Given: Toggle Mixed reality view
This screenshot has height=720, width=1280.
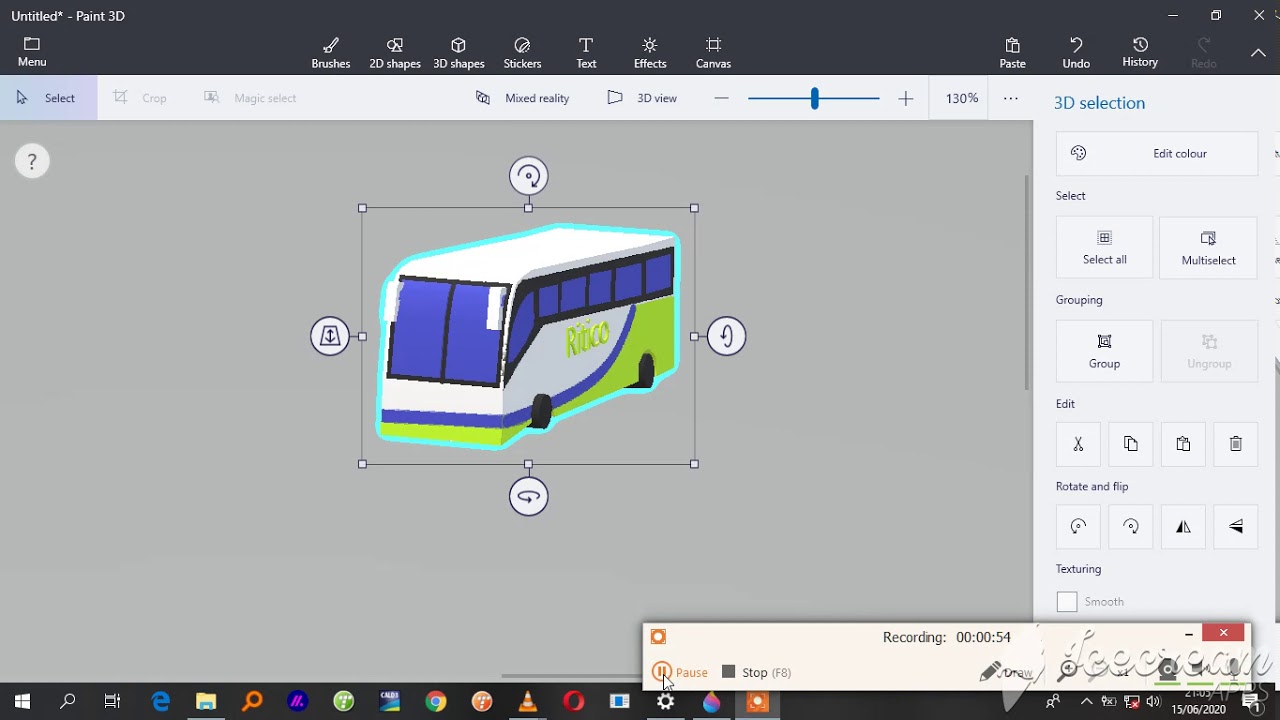Looking at the screenshot, I should pyautogui.click(x=522, y=98).
